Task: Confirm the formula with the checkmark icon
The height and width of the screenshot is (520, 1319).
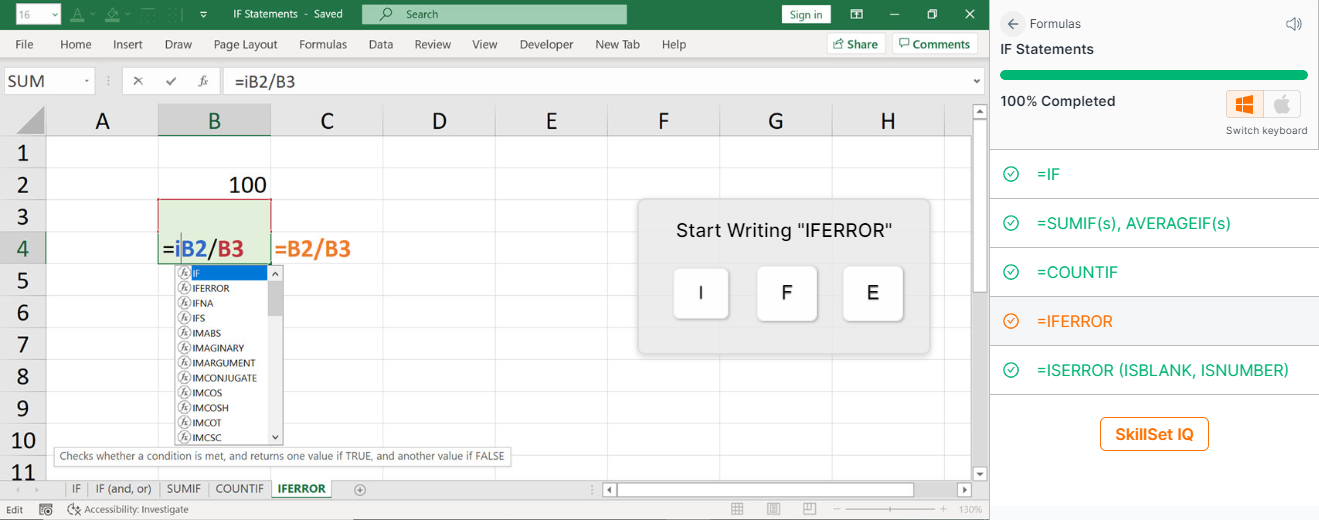Action: (x=171, y=82)
